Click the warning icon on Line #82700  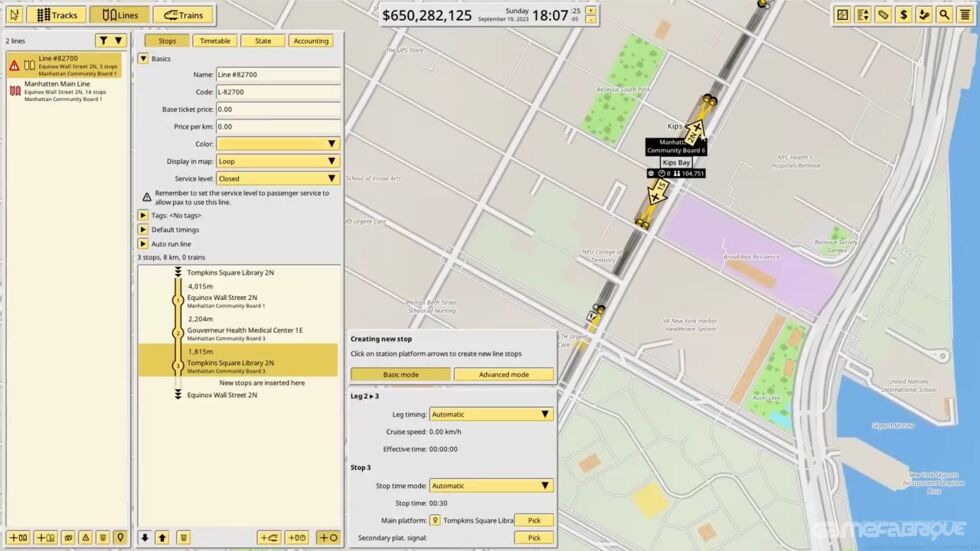(x=14, y=65)
